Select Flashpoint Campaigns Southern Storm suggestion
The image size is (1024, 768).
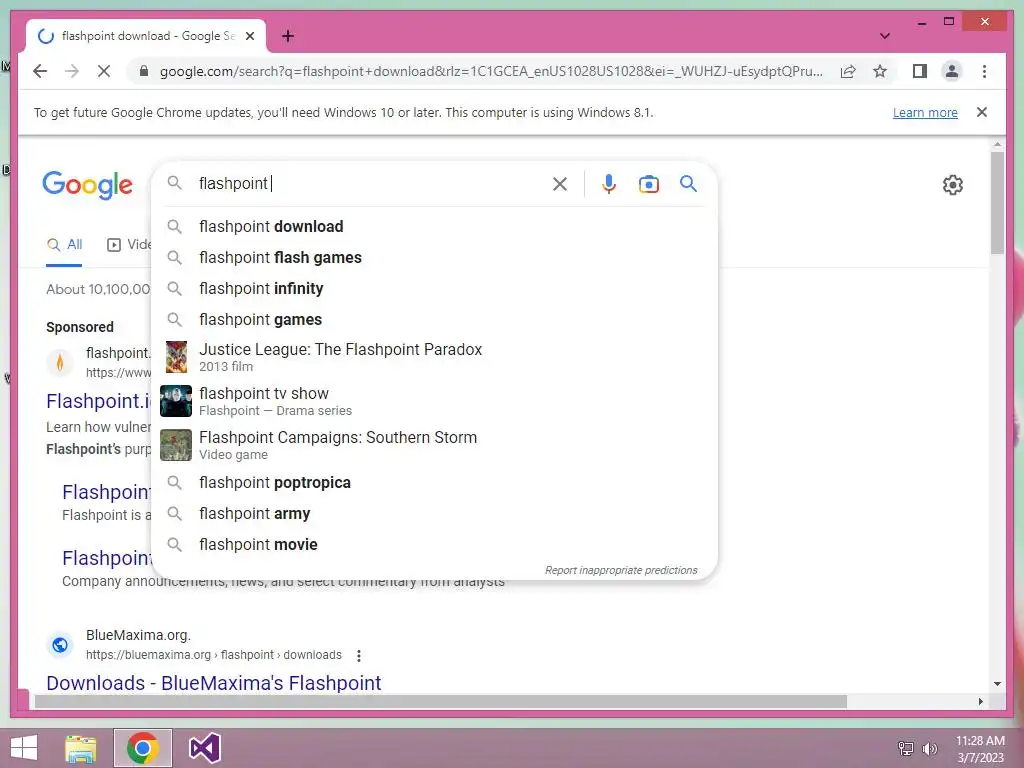point(434,445)
